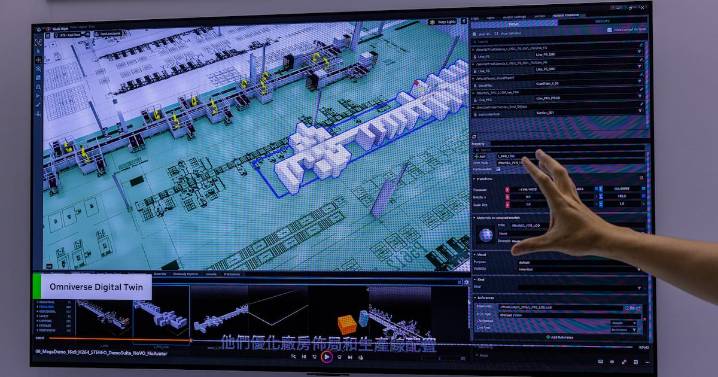Click the fullscreen icon in the bottom-right status bar

tap(624, 362)
